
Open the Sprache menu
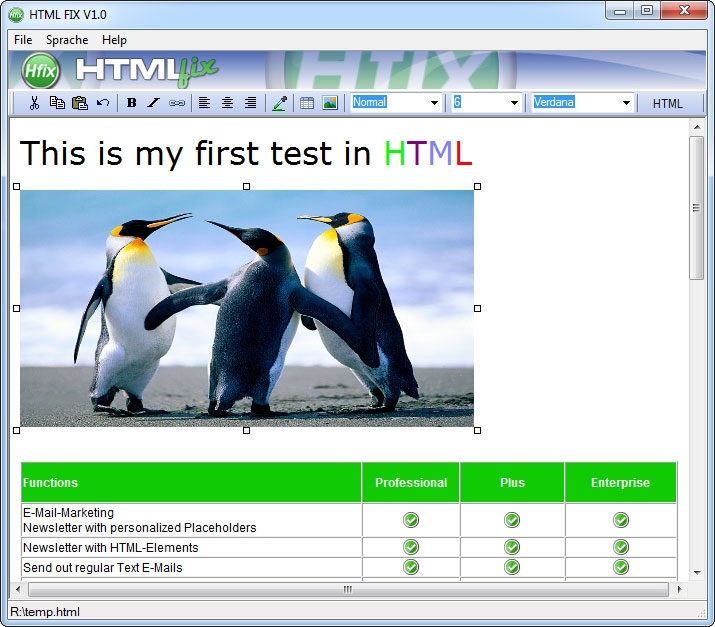tap(67, 40)
